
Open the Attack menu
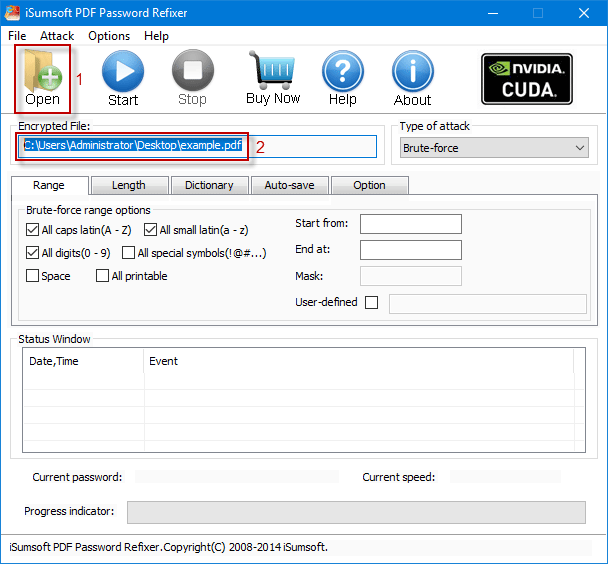pos(57,36)
